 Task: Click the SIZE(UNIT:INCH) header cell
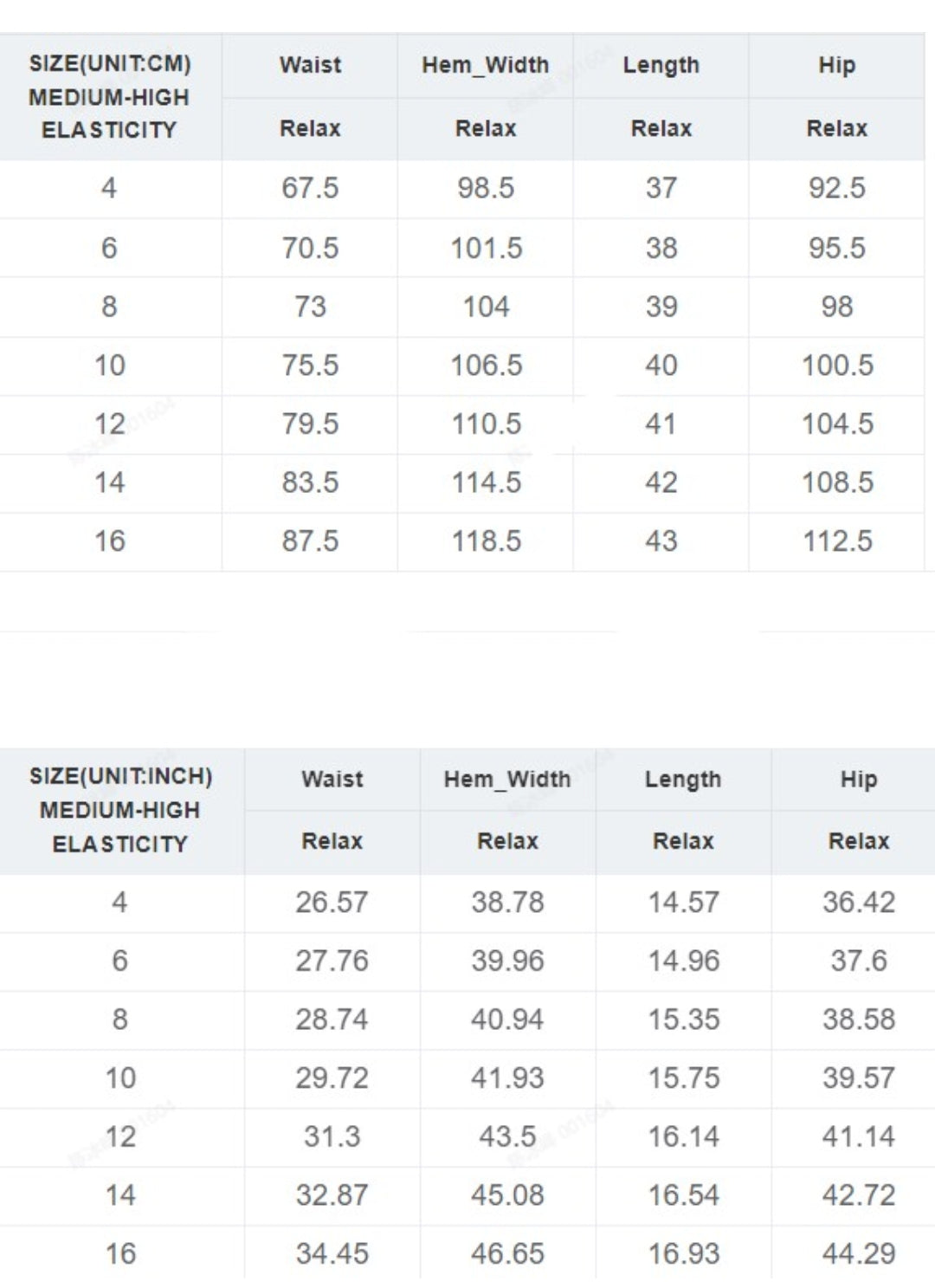[x=121, y=810]
